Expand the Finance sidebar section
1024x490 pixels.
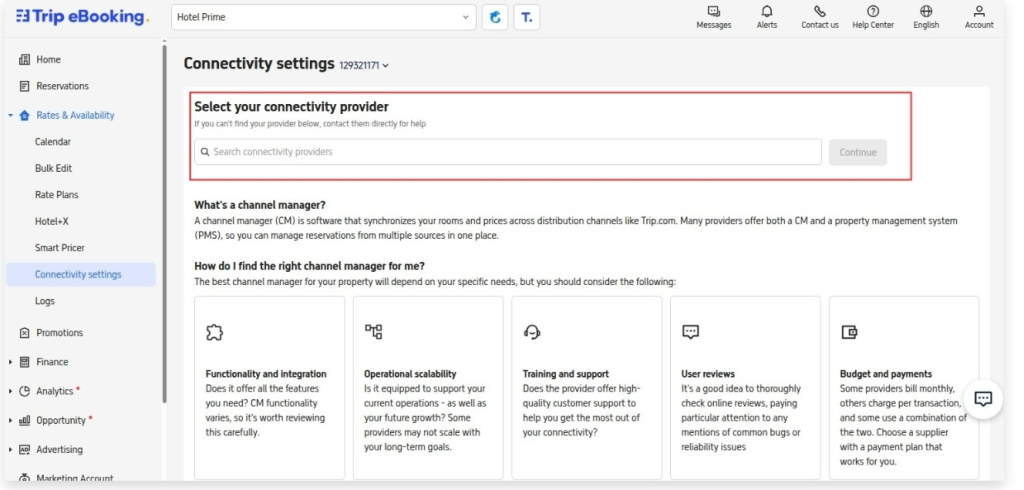[11, 362]
